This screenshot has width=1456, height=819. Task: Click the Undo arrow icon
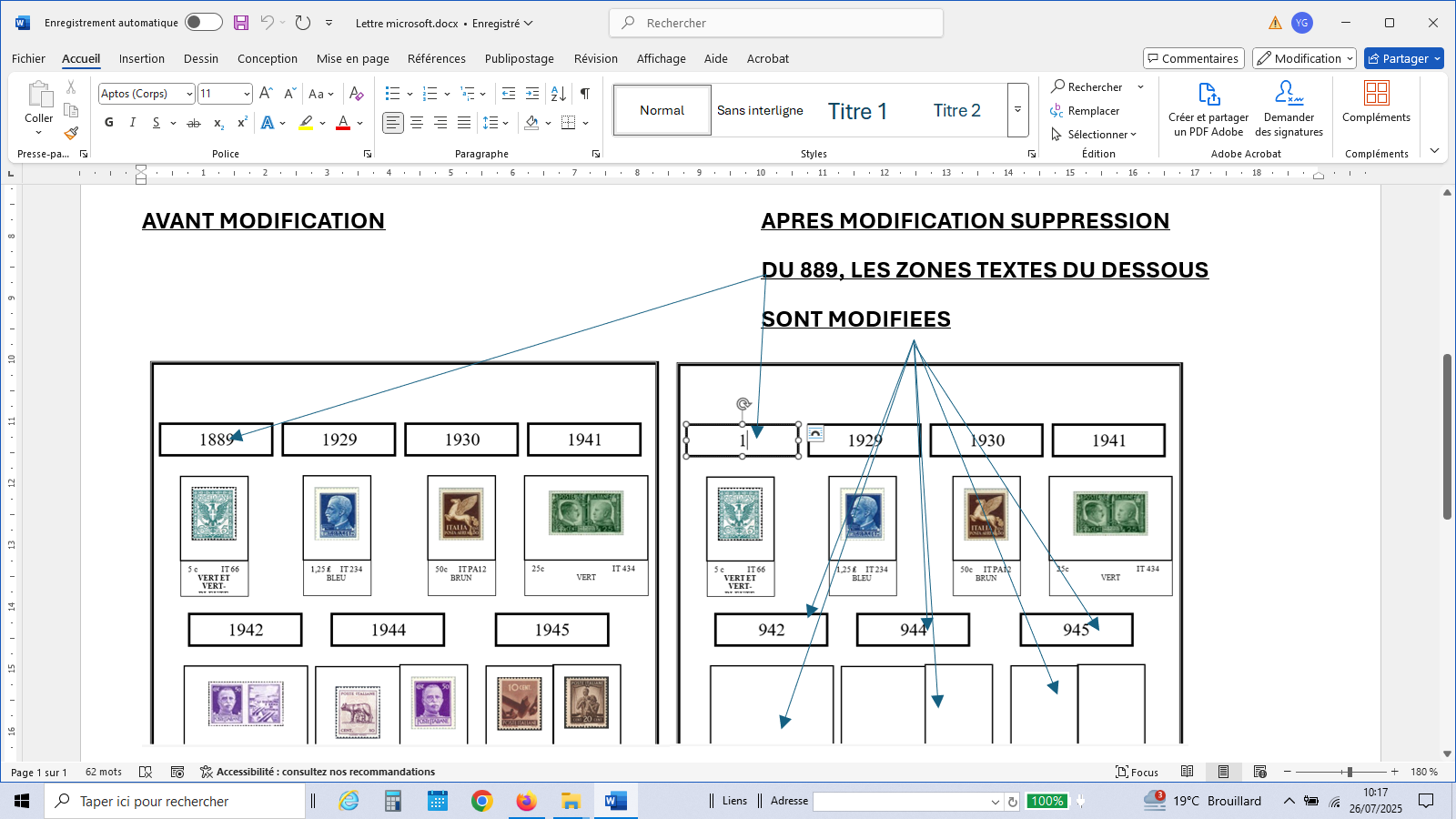267,23
